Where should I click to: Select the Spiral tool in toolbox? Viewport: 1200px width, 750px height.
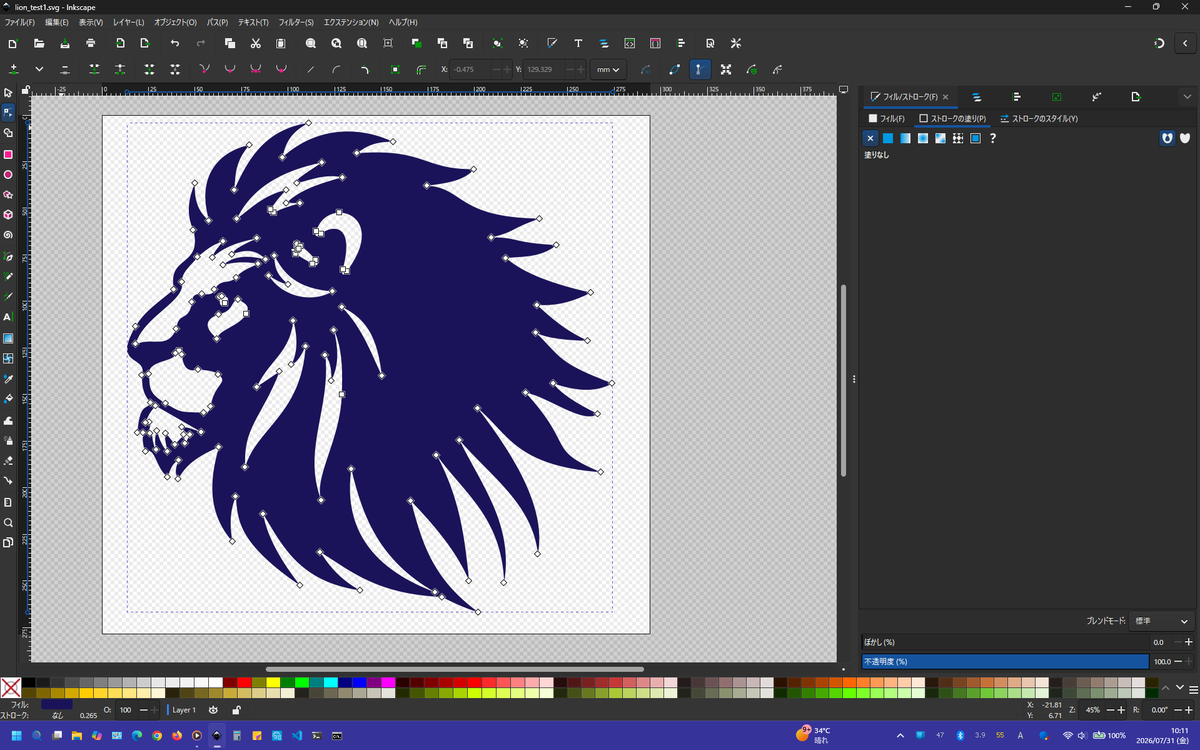click(x=8, y=235)
